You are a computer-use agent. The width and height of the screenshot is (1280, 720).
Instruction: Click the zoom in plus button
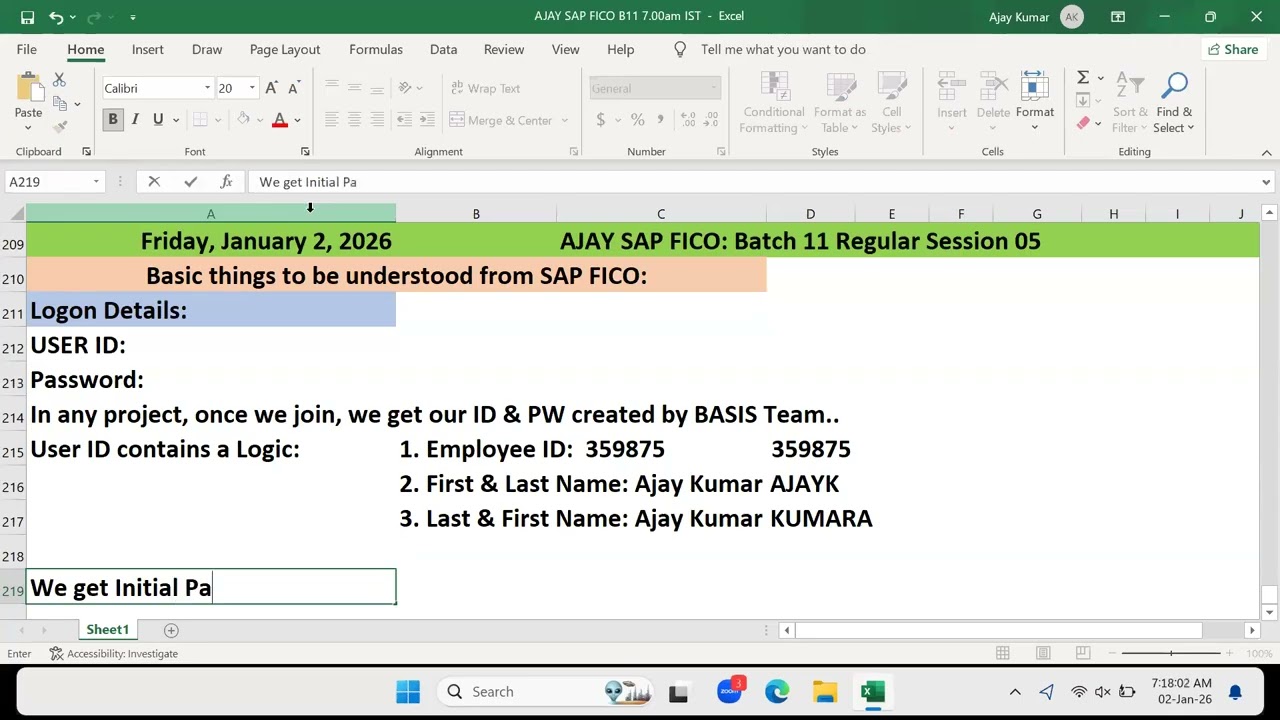click(1229, 654)
